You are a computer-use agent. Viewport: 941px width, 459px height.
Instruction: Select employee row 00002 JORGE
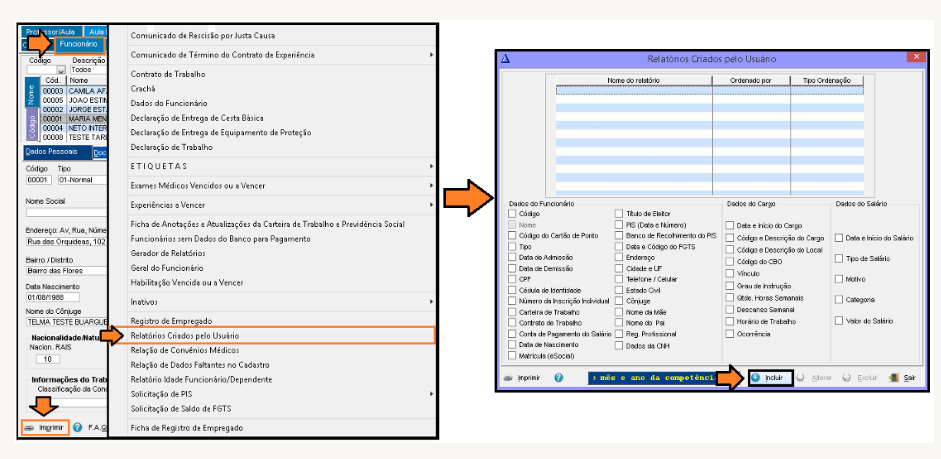coord(74,110)
